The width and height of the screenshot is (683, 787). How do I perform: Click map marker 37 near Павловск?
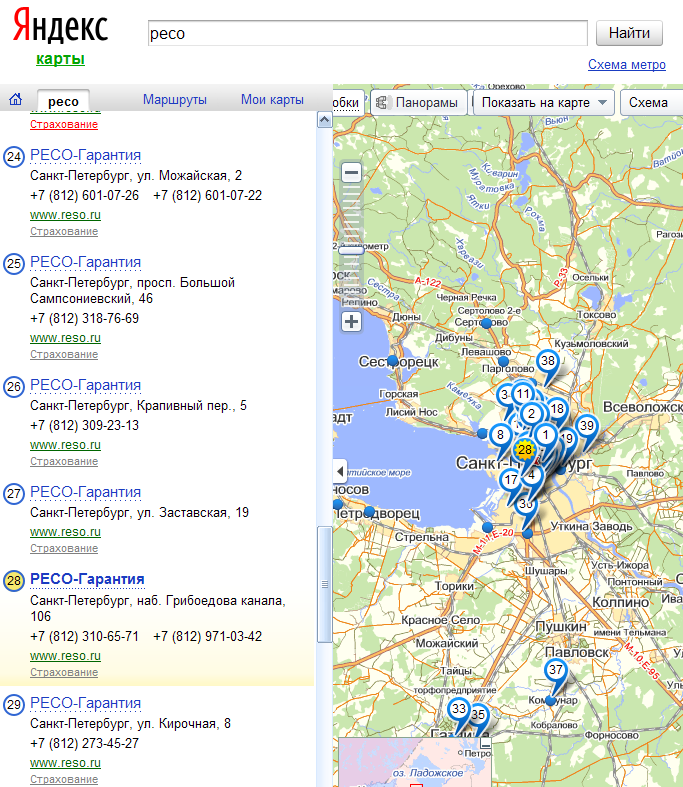coord(556,670)
